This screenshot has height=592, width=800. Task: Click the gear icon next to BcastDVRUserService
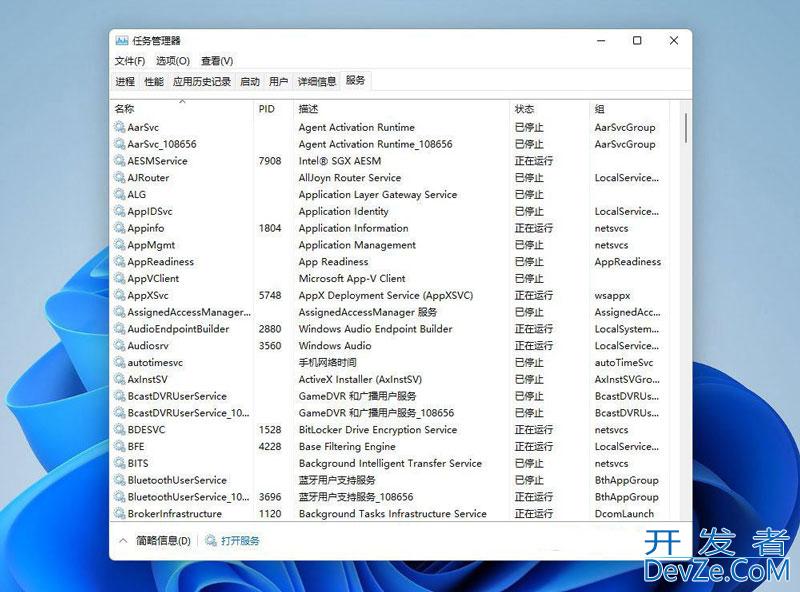(x=119, y=397)
